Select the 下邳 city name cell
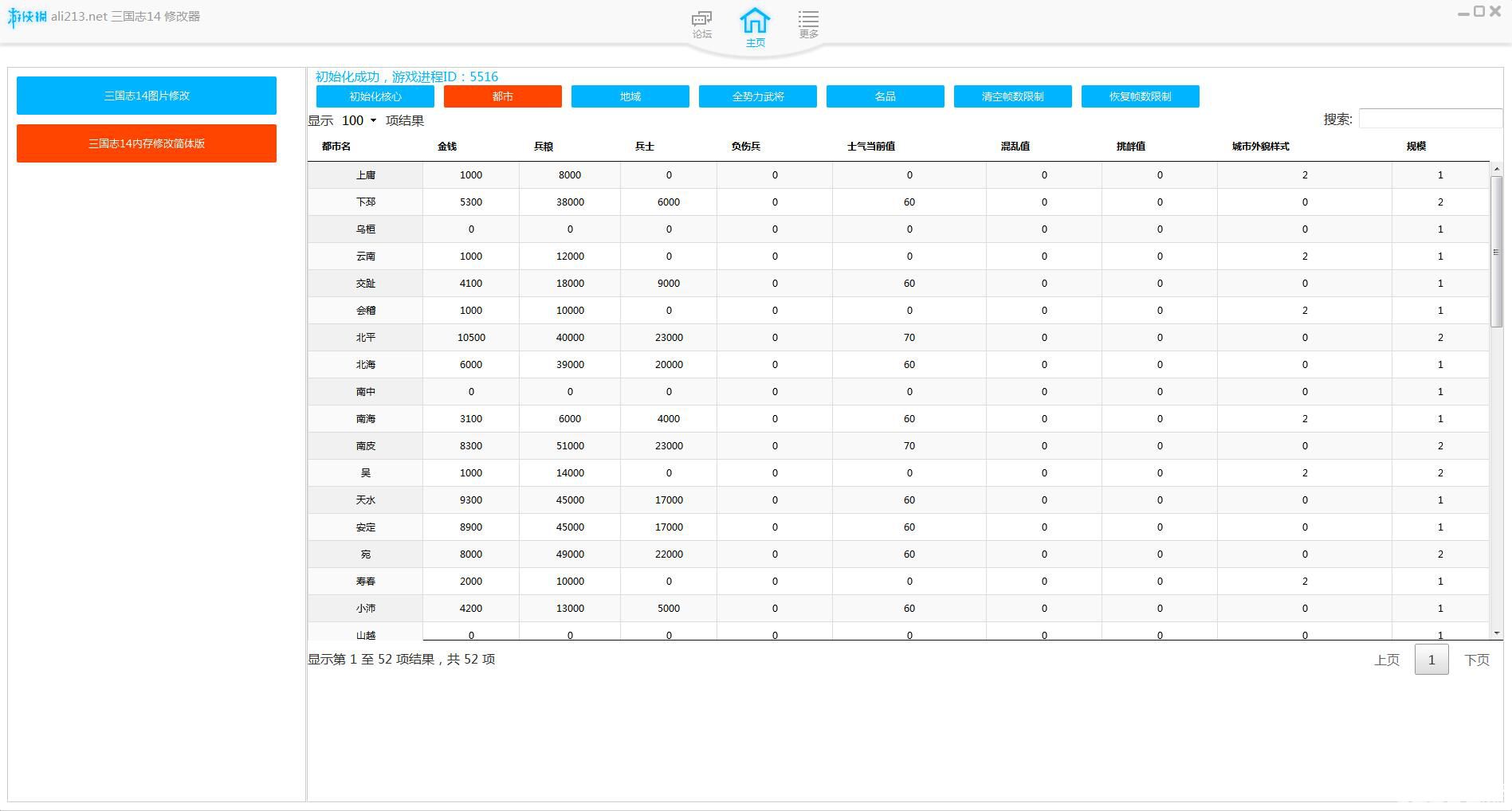This screenshot has width=1512, height=811. tap(366, 202)
